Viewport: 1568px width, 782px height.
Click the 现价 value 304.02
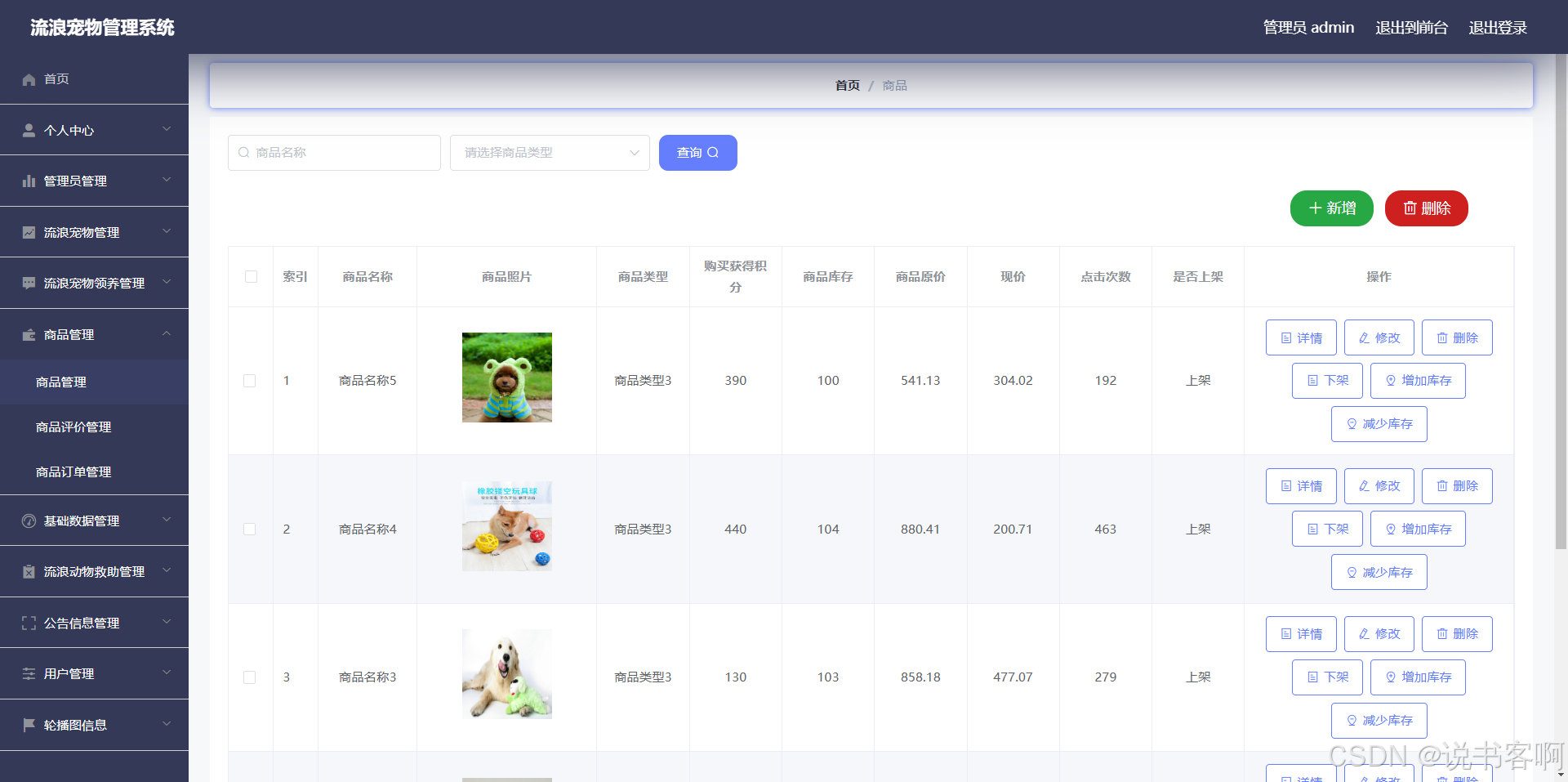[x=1013, y=381]
